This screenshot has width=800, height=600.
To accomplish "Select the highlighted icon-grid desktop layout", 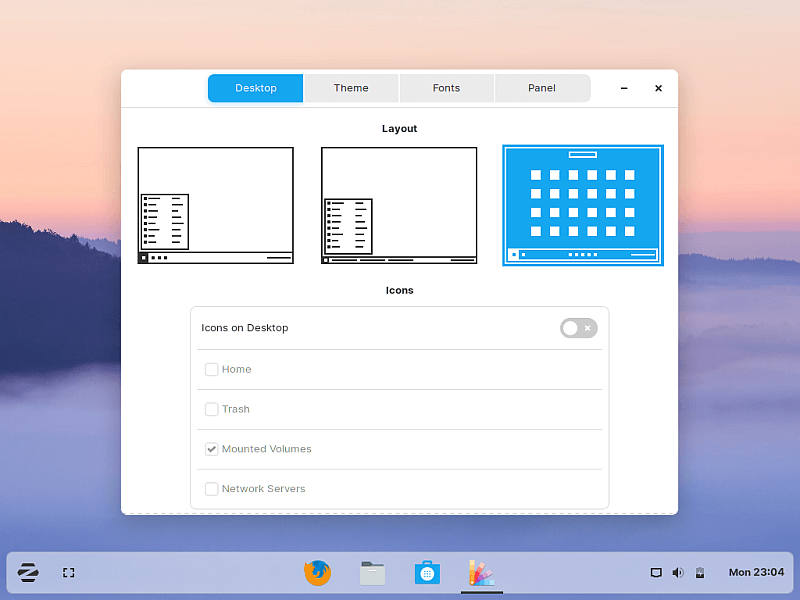I will 583,205.
